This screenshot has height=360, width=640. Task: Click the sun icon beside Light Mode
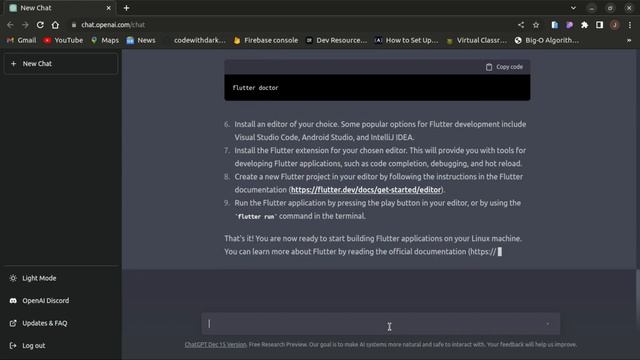13,278
